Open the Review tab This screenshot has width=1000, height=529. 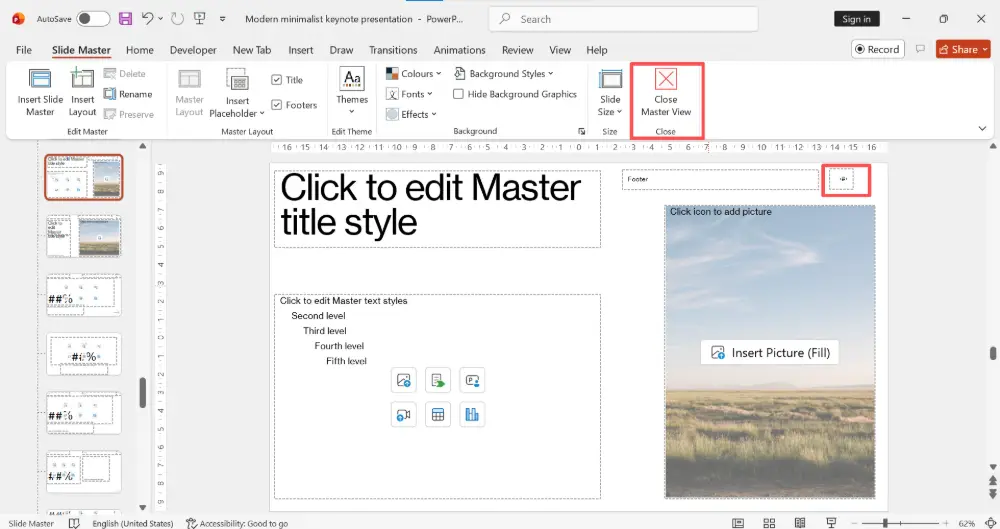click(x=517, y=50)
